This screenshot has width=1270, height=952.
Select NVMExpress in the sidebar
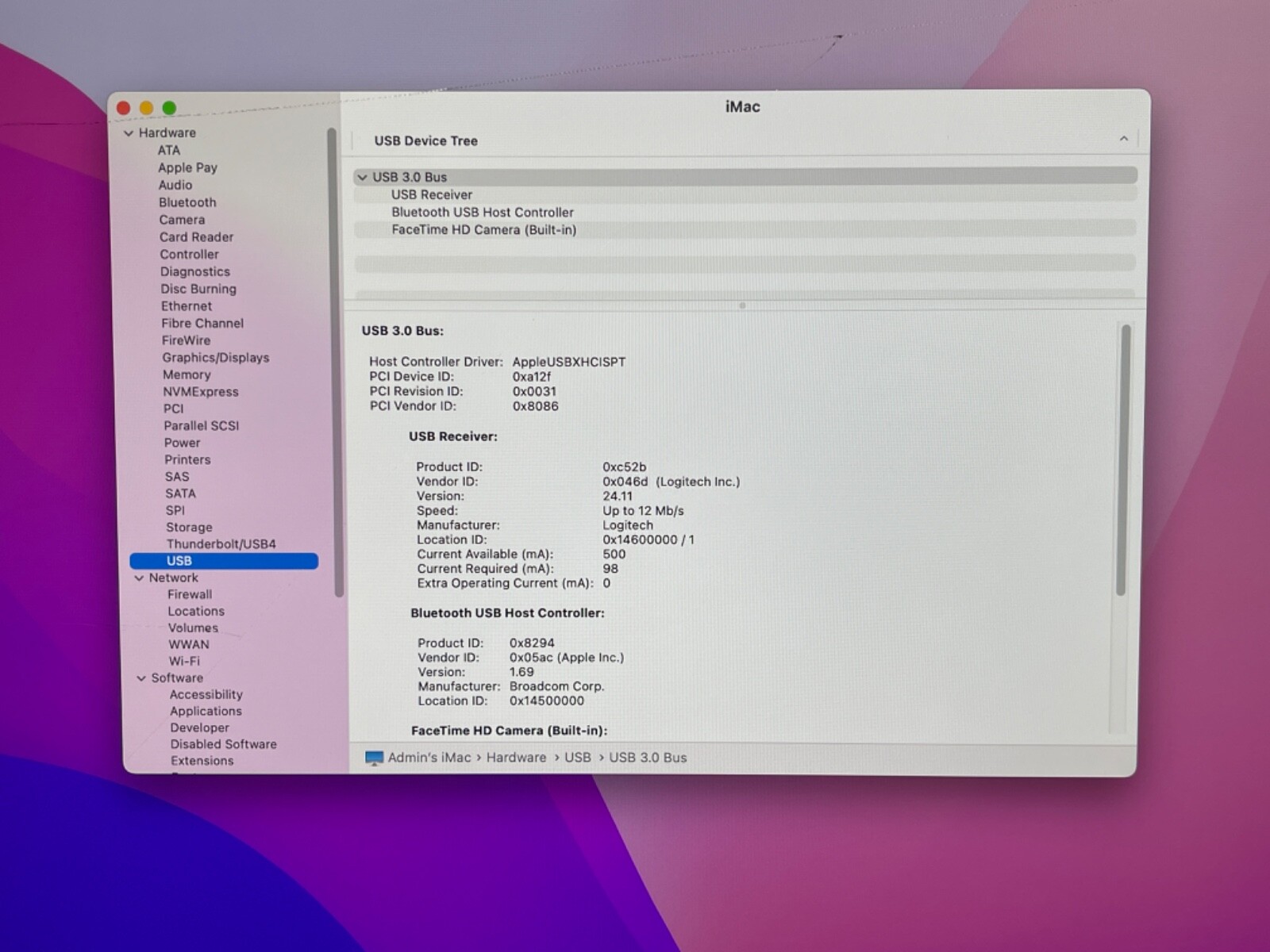coord(201,392)
